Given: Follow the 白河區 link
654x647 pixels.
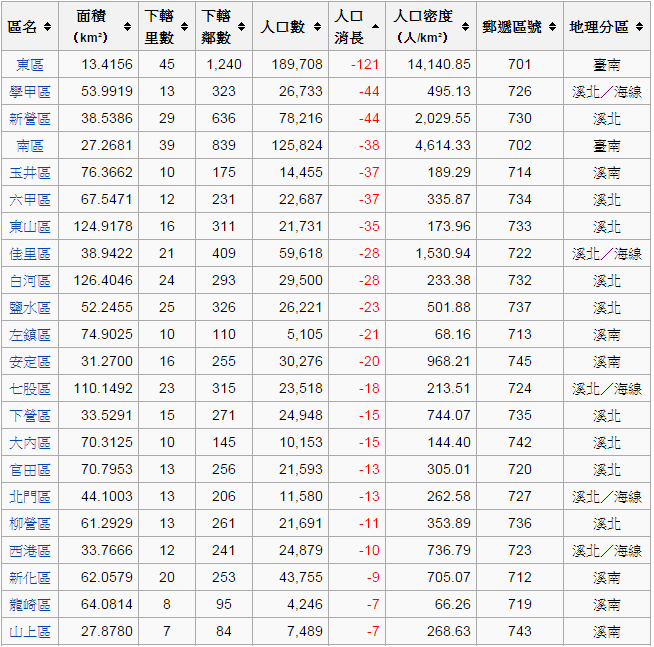Looking at the screenshot, I should pos(30,280).
